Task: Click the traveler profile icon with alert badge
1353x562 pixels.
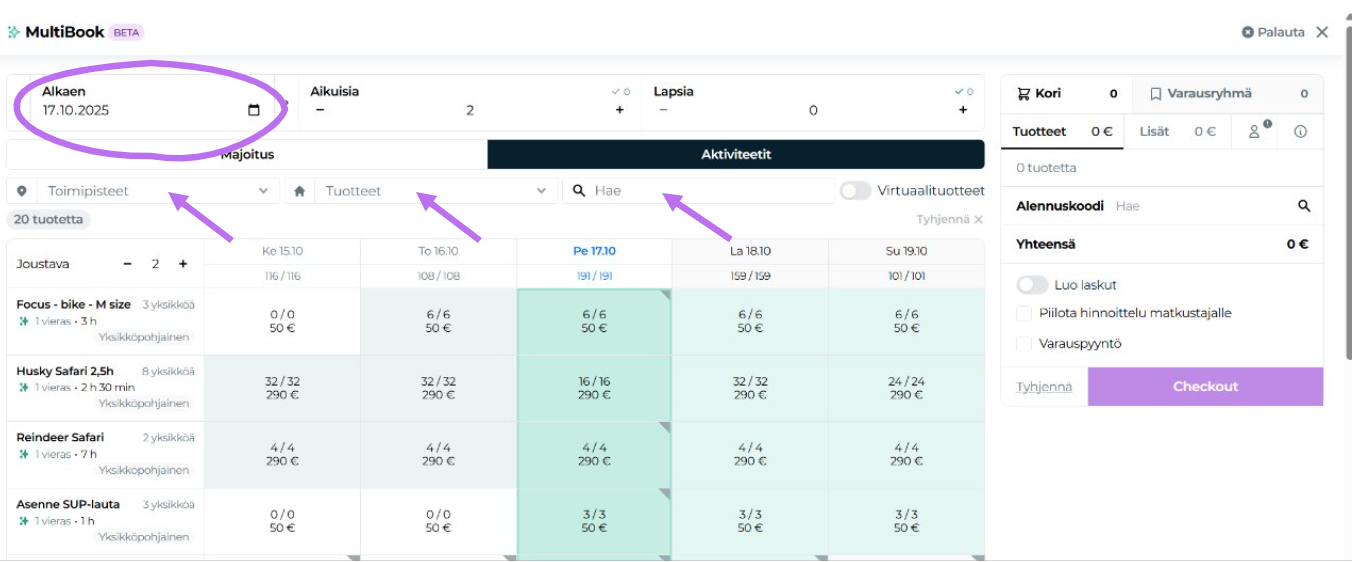Action: pos(1255,131)
